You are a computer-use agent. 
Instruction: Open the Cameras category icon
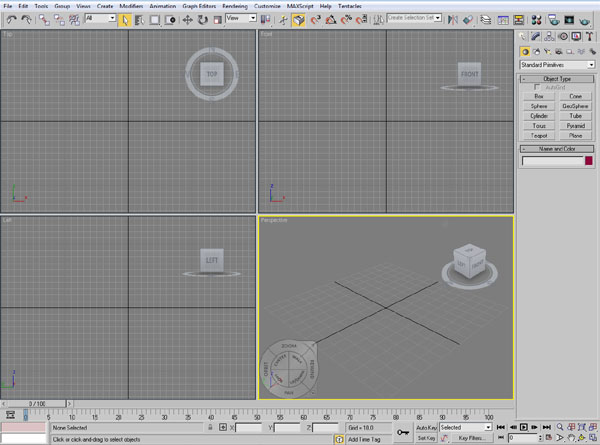pyautogui.click(x=559, y=52)
